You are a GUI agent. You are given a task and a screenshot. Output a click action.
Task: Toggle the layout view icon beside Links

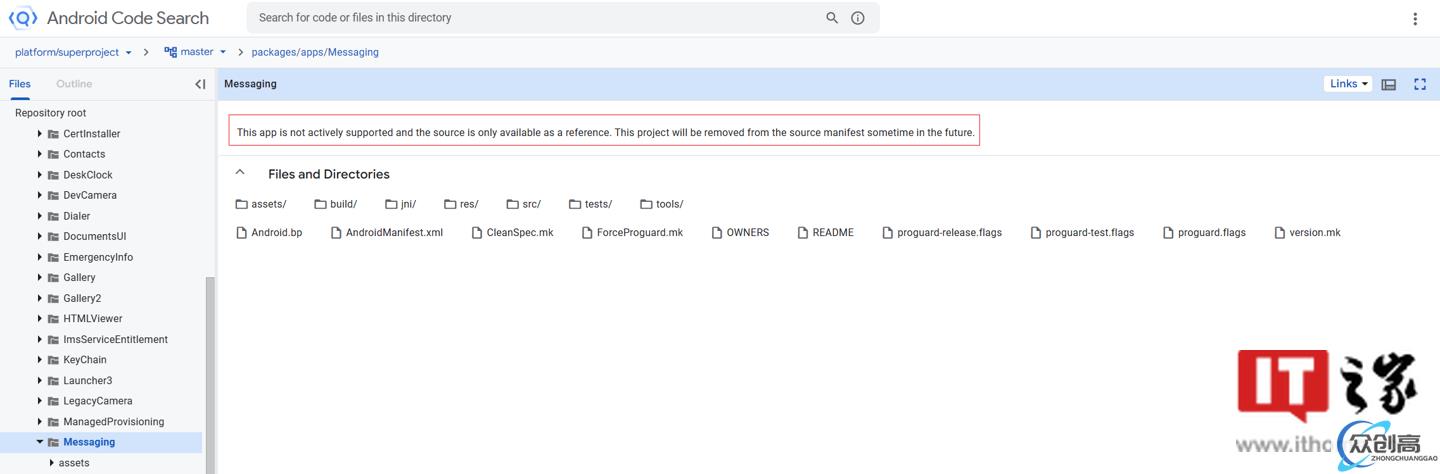click(x=1388, y=84)
